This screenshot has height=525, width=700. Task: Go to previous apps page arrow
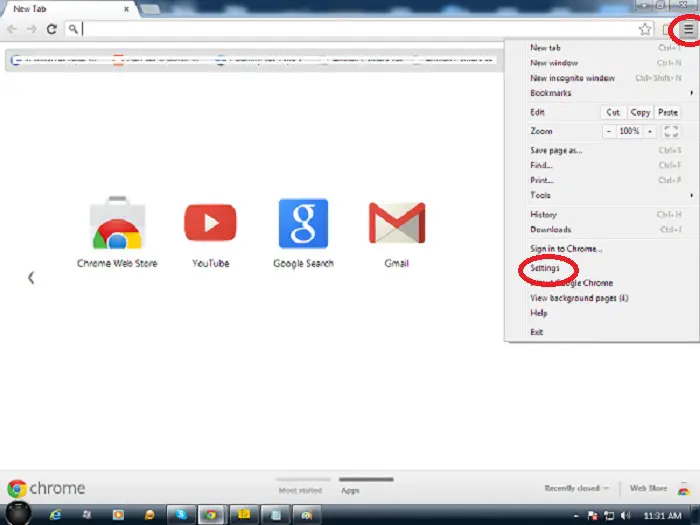[x=31, y=278]
